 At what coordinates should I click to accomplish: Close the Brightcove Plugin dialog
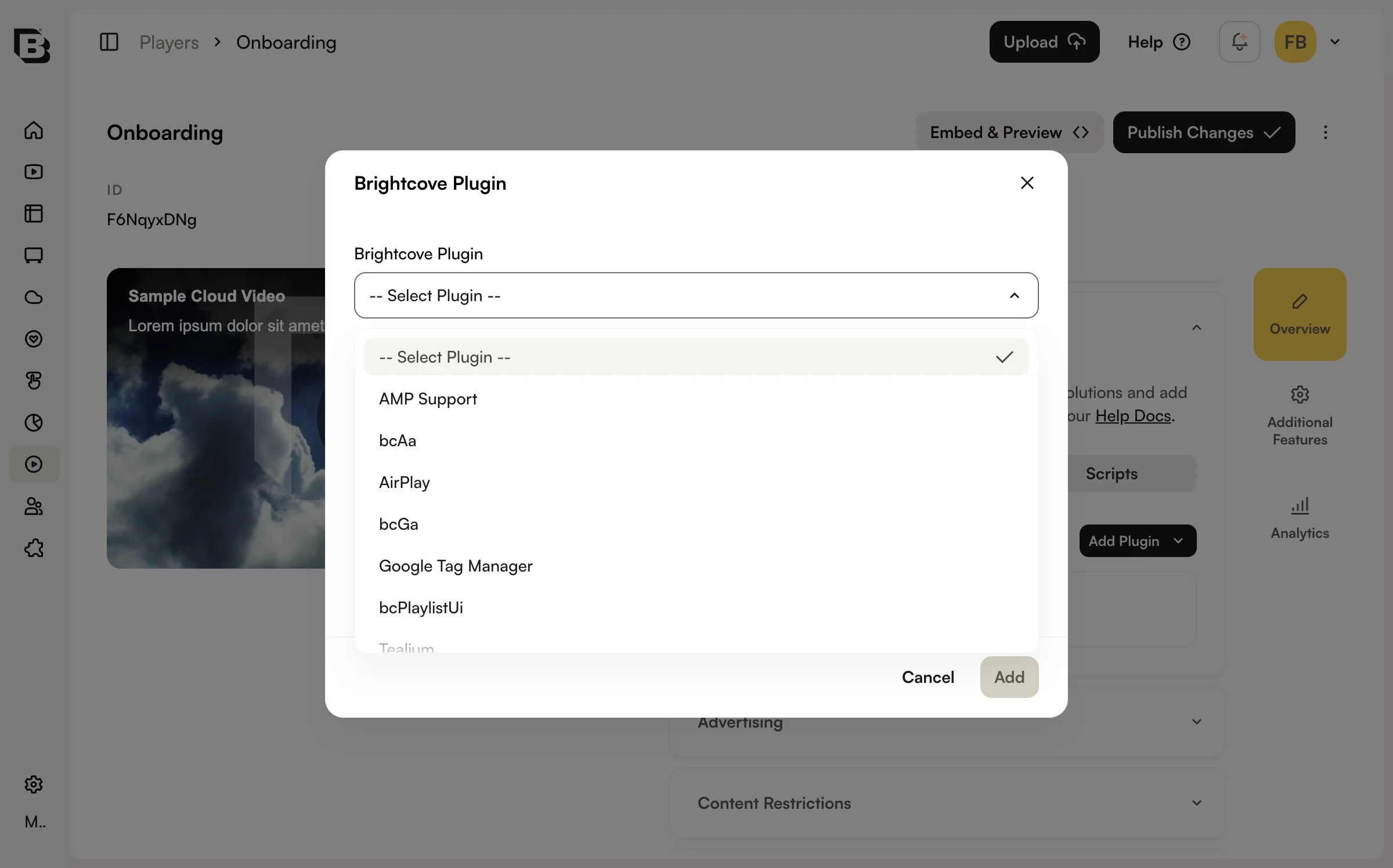tap(1027, 183)
